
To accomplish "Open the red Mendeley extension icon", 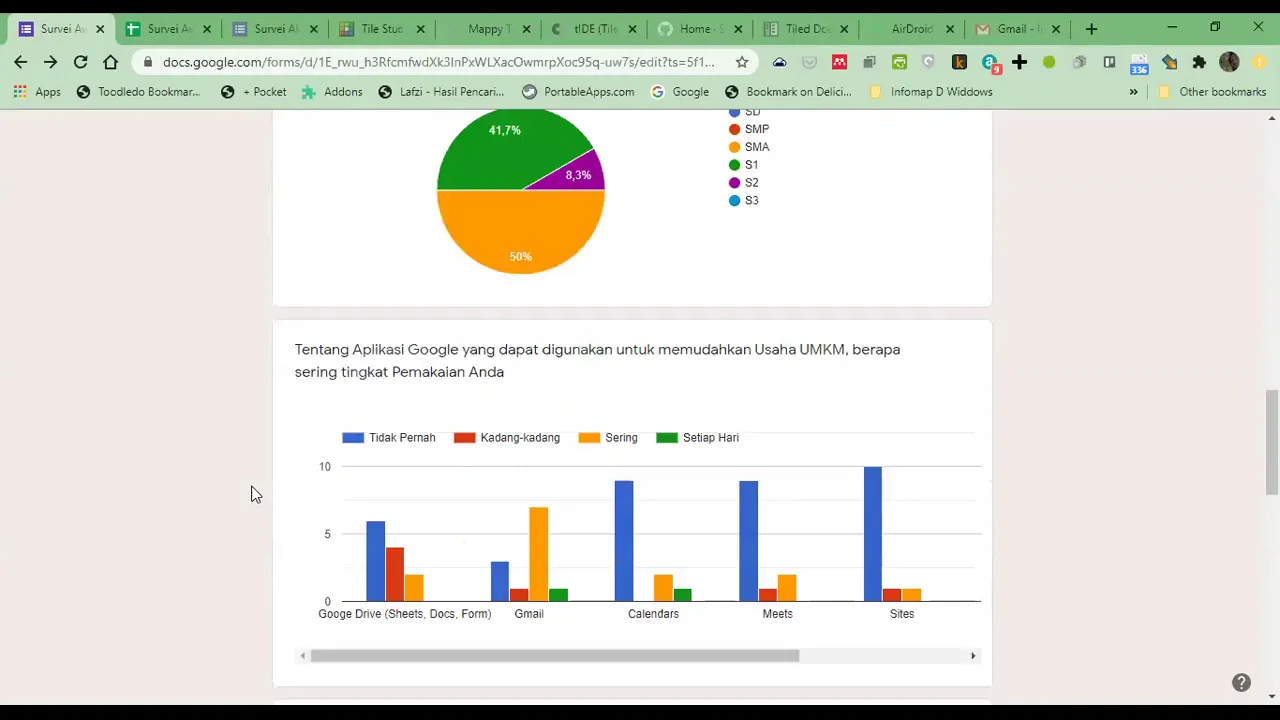I will pos(839,62).
